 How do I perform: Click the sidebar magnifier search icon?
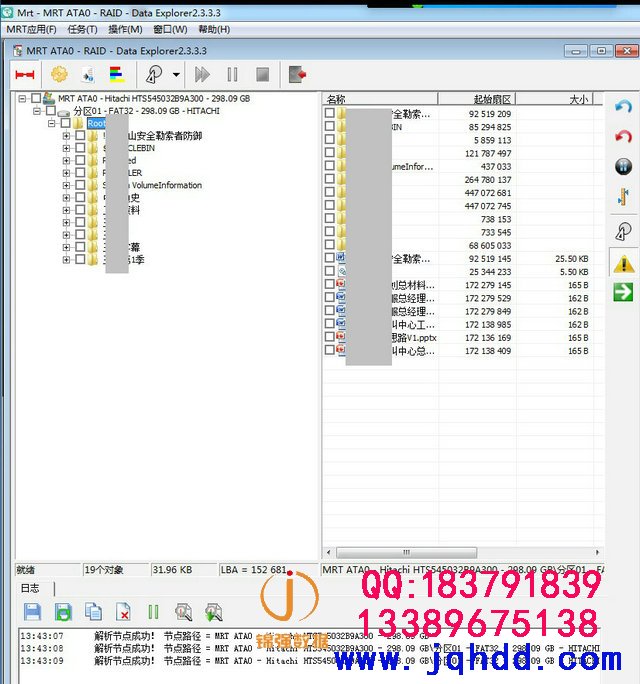click(x=623, y=231)
